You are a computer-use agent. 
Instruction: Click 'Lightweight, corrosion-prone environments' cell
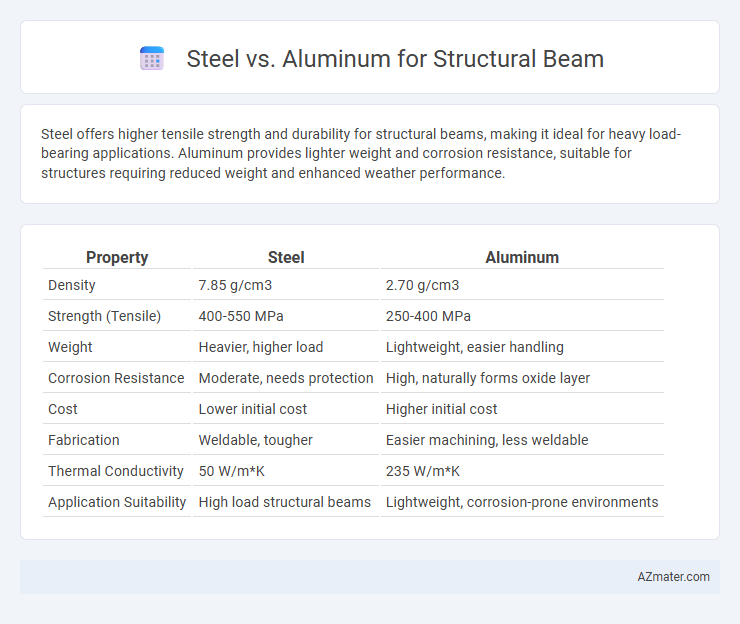[521, 502]
